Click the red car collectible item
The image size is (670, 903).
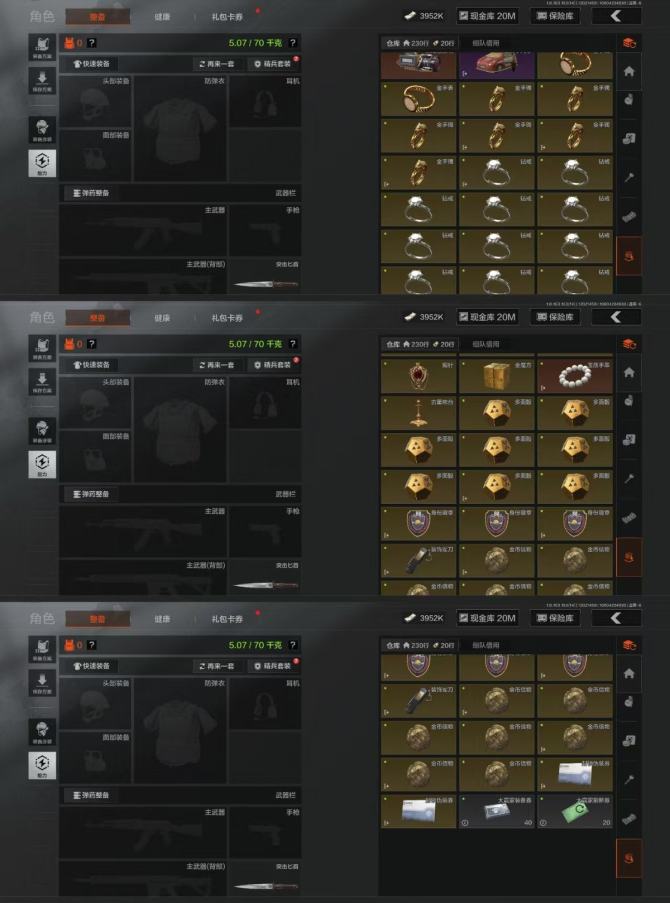click(497, 64)
